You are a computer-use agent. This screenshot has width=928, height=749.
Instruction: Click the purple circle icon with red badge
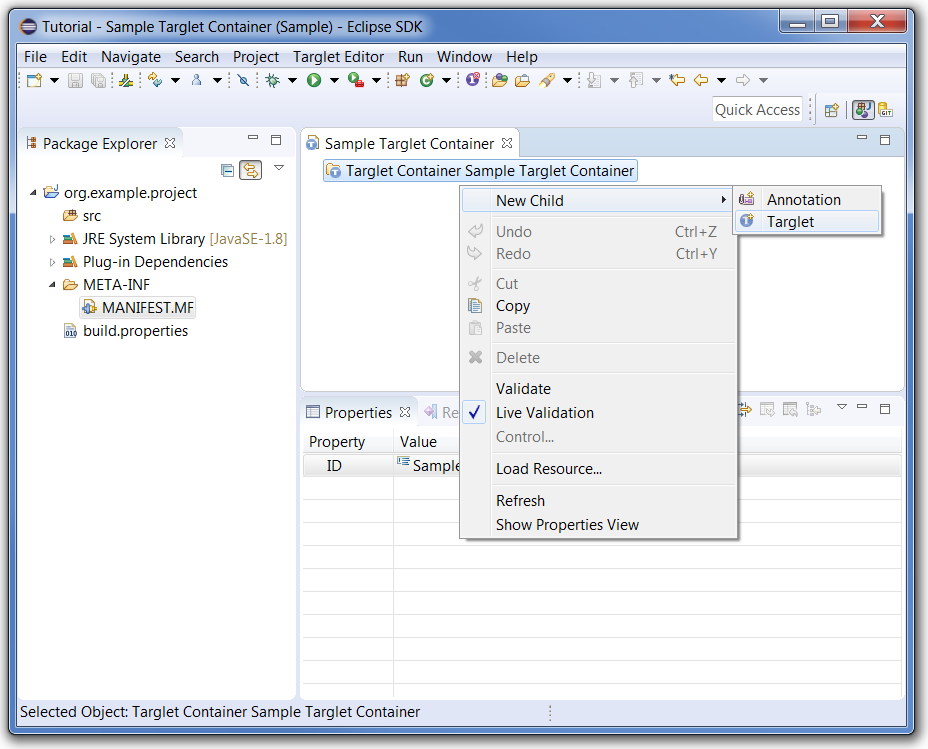point(472,79)
